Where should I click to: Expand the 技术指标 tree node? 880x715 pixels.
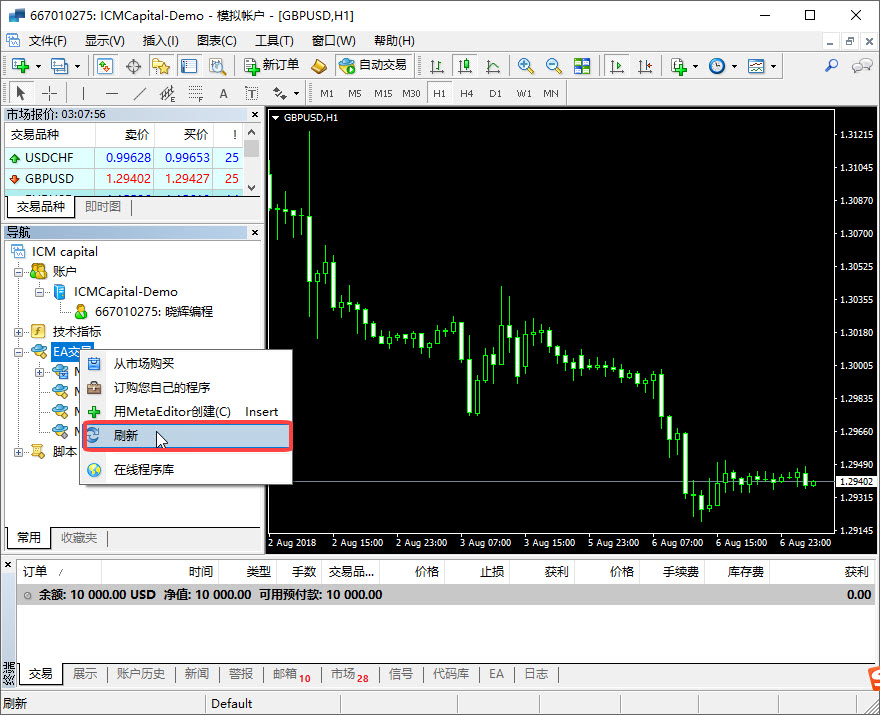click(x=18, y=331)
